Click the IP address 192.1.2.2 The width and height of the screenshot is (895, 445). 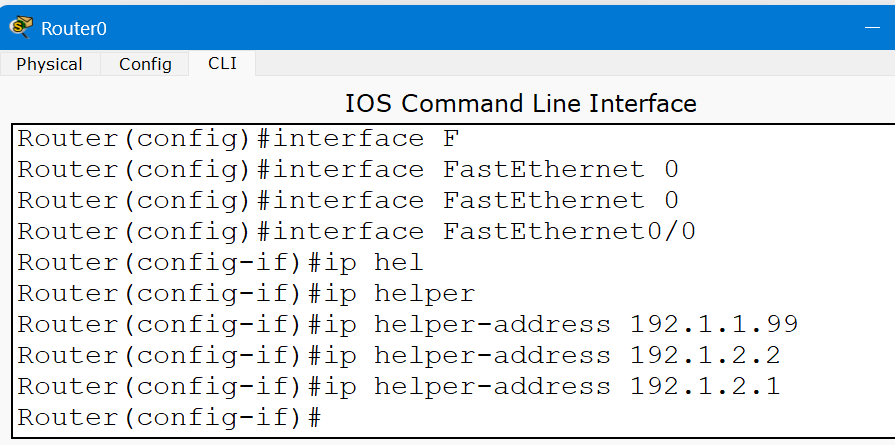click(705, 355)
